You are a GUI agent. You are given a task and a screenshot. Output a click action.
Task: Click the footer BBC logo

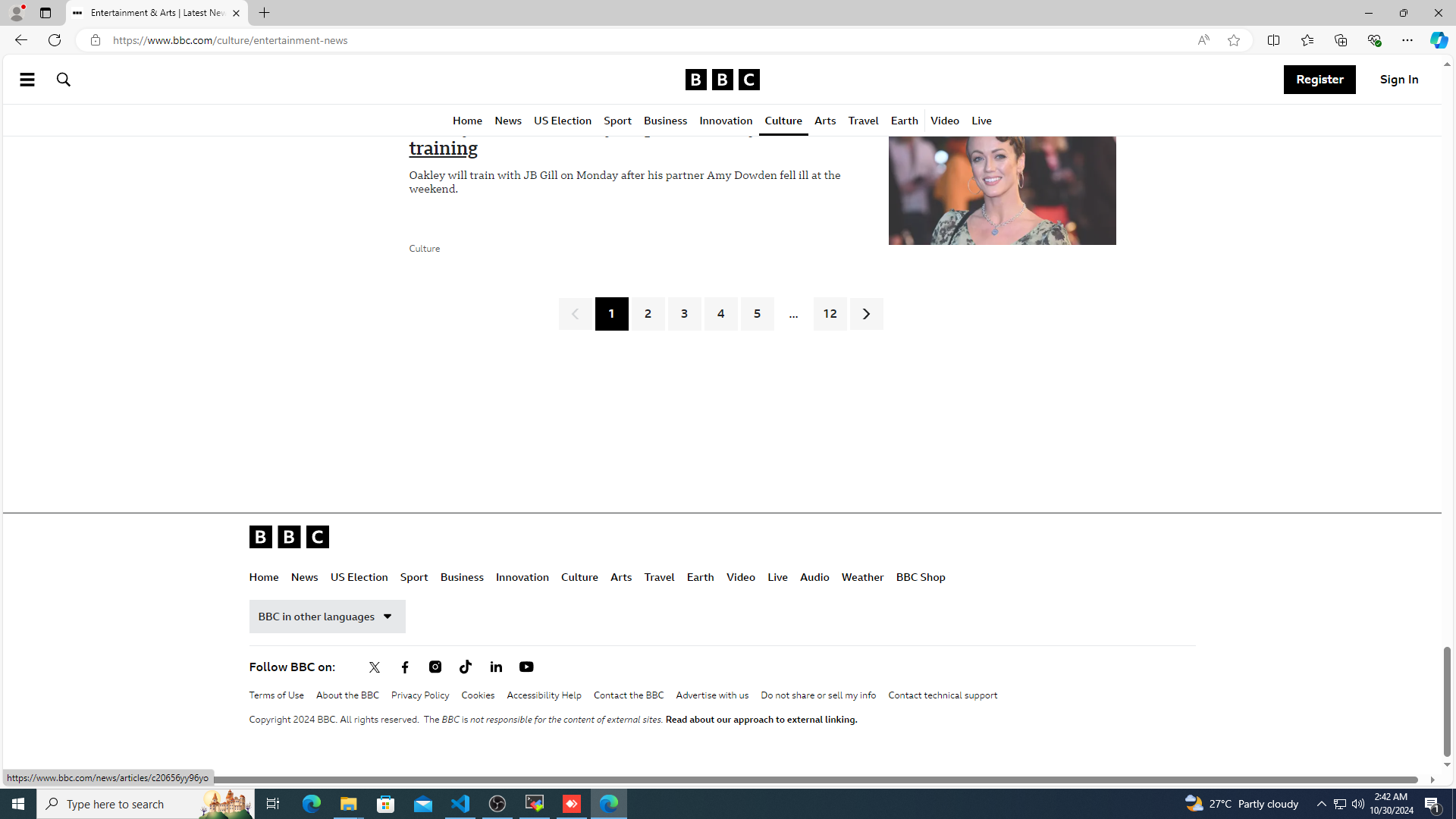click(x=289, y=537)
